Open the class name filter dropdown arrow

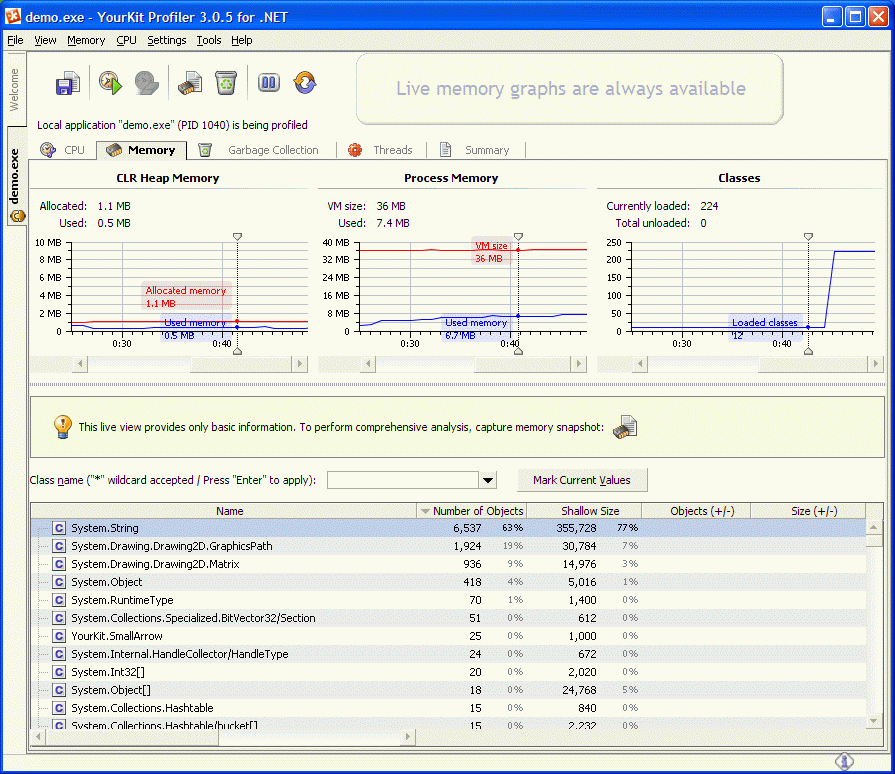[x=487, y=480]
